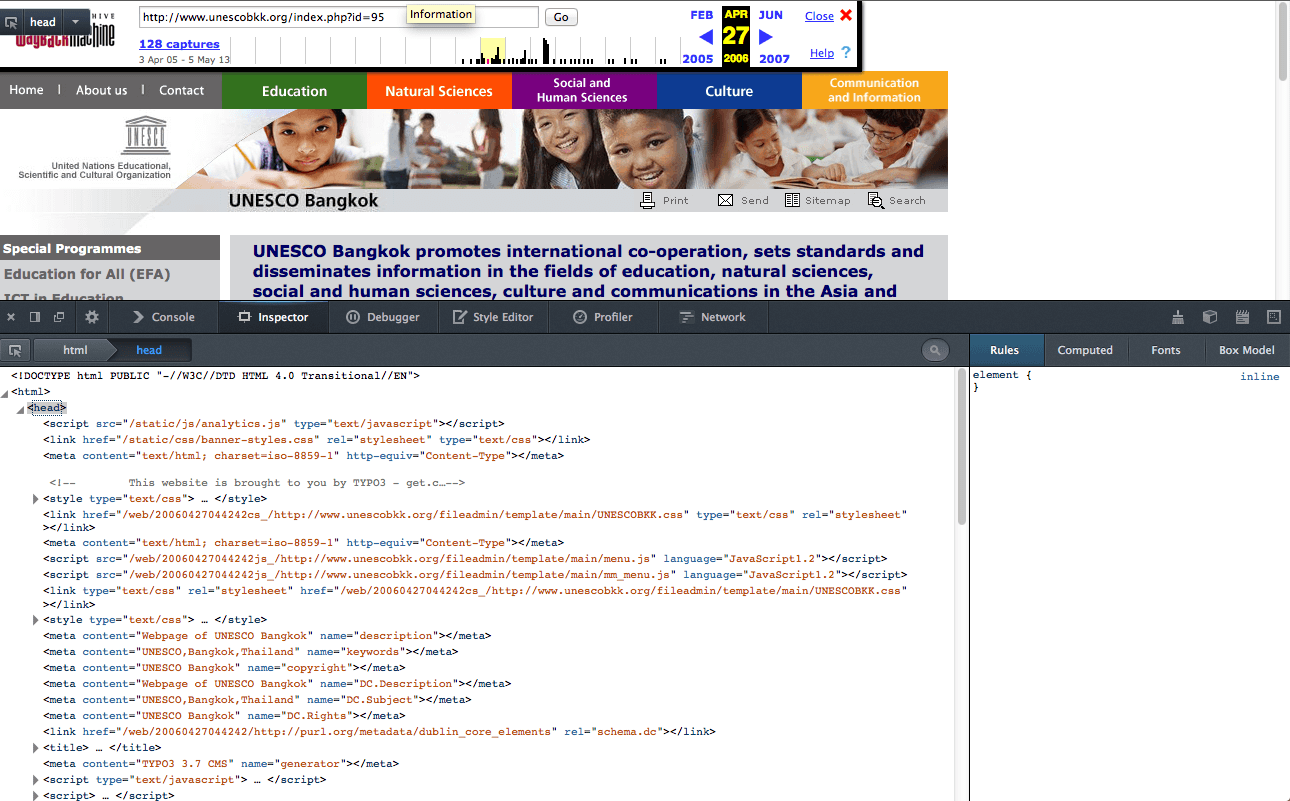Image resolution: width=1290 pixels, height=801 pixels.
Task: Click the inline rule source link
Action: 1259,377
